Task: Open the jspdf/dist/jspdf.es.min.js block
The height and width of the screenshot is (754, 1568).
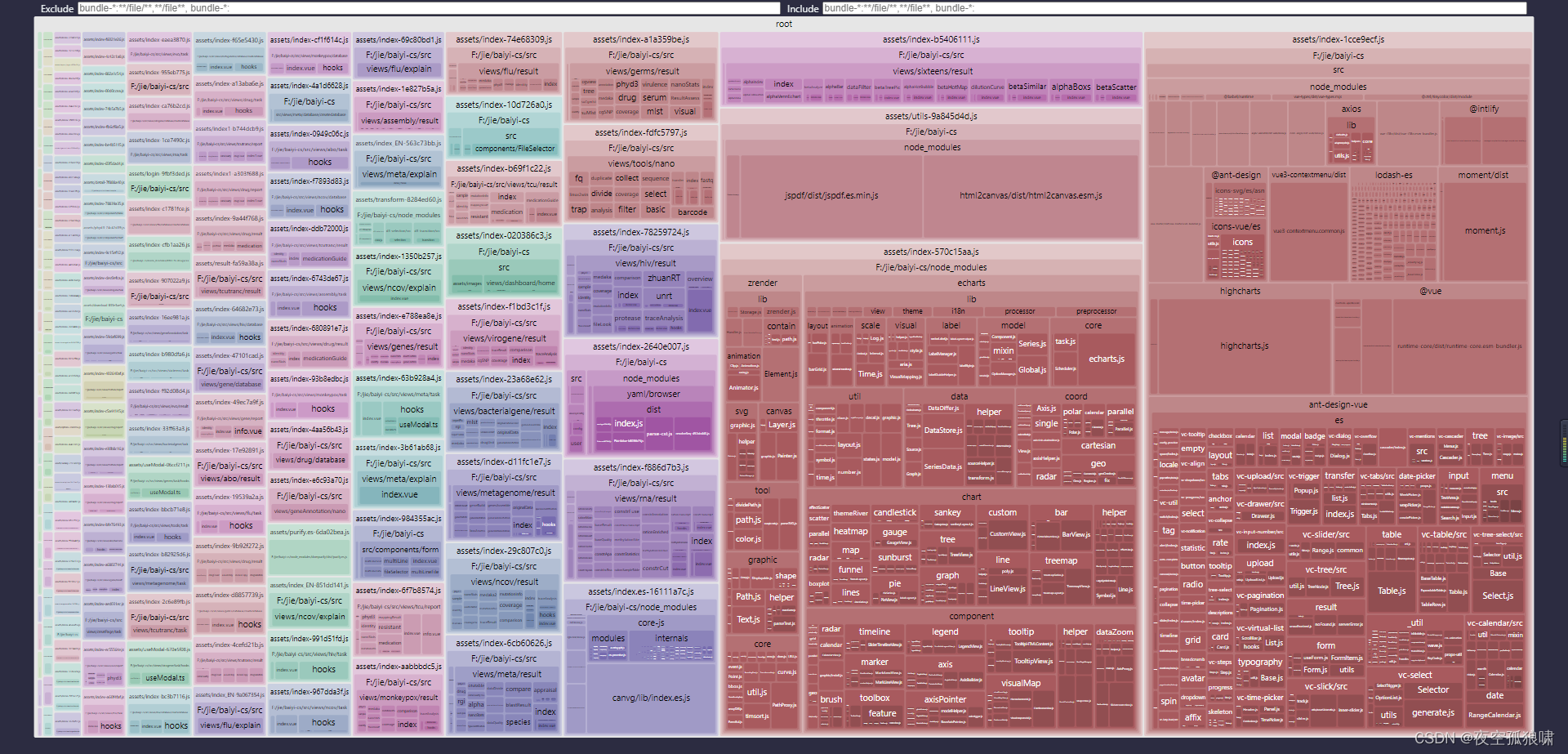Action: [831, 196]
